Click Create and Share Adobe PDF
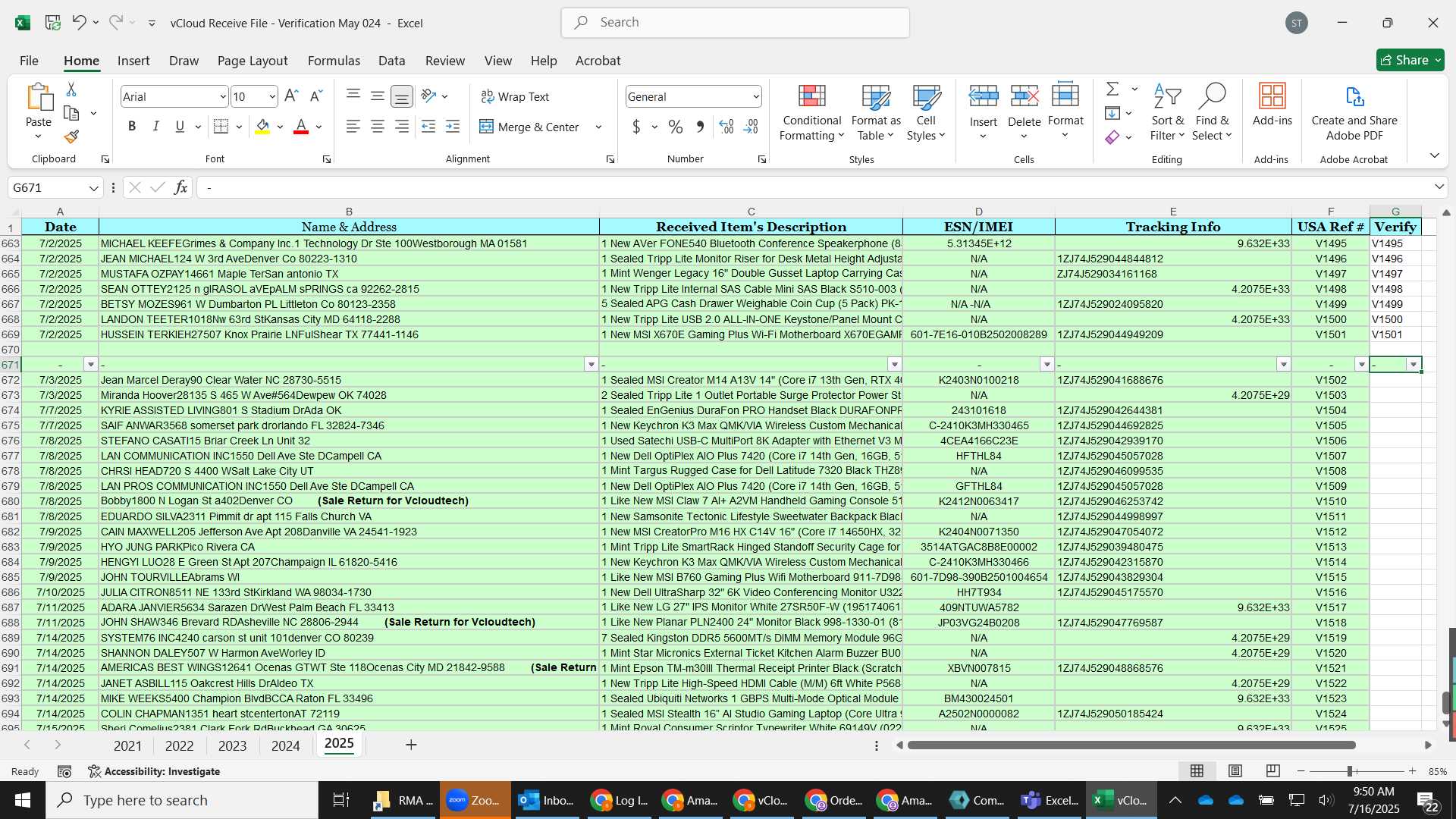This screenshot has width=1456, height=819. tap(1354, 112)
